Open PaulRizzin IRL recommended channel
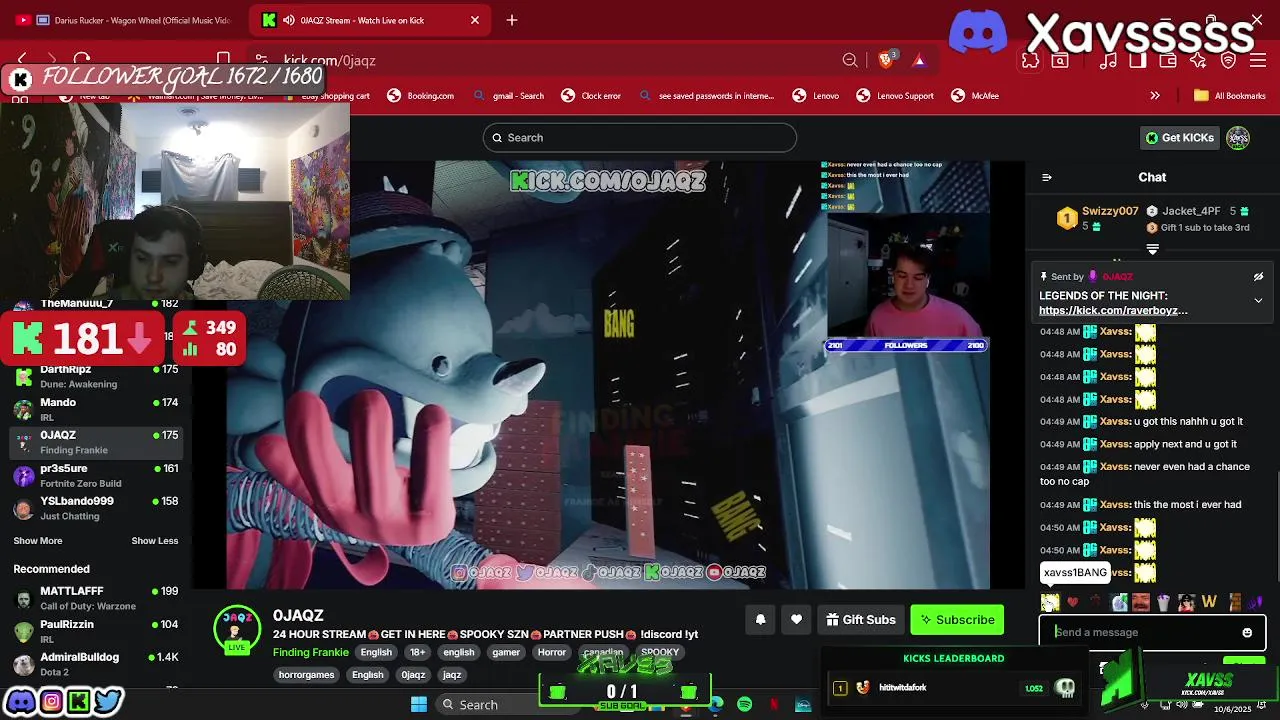The height and width of the screenshot is (720, 1280). [96, 631]
